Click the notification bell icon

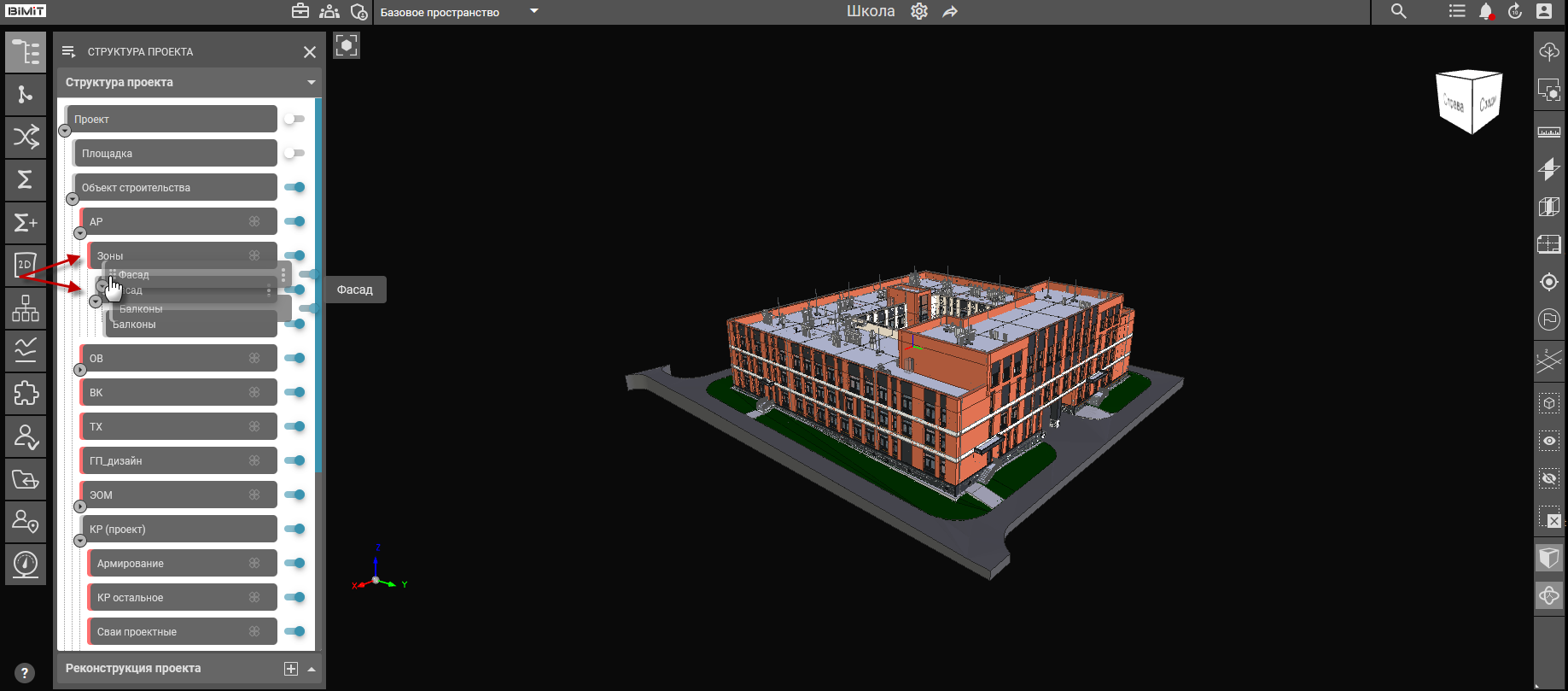point(1485,12)
